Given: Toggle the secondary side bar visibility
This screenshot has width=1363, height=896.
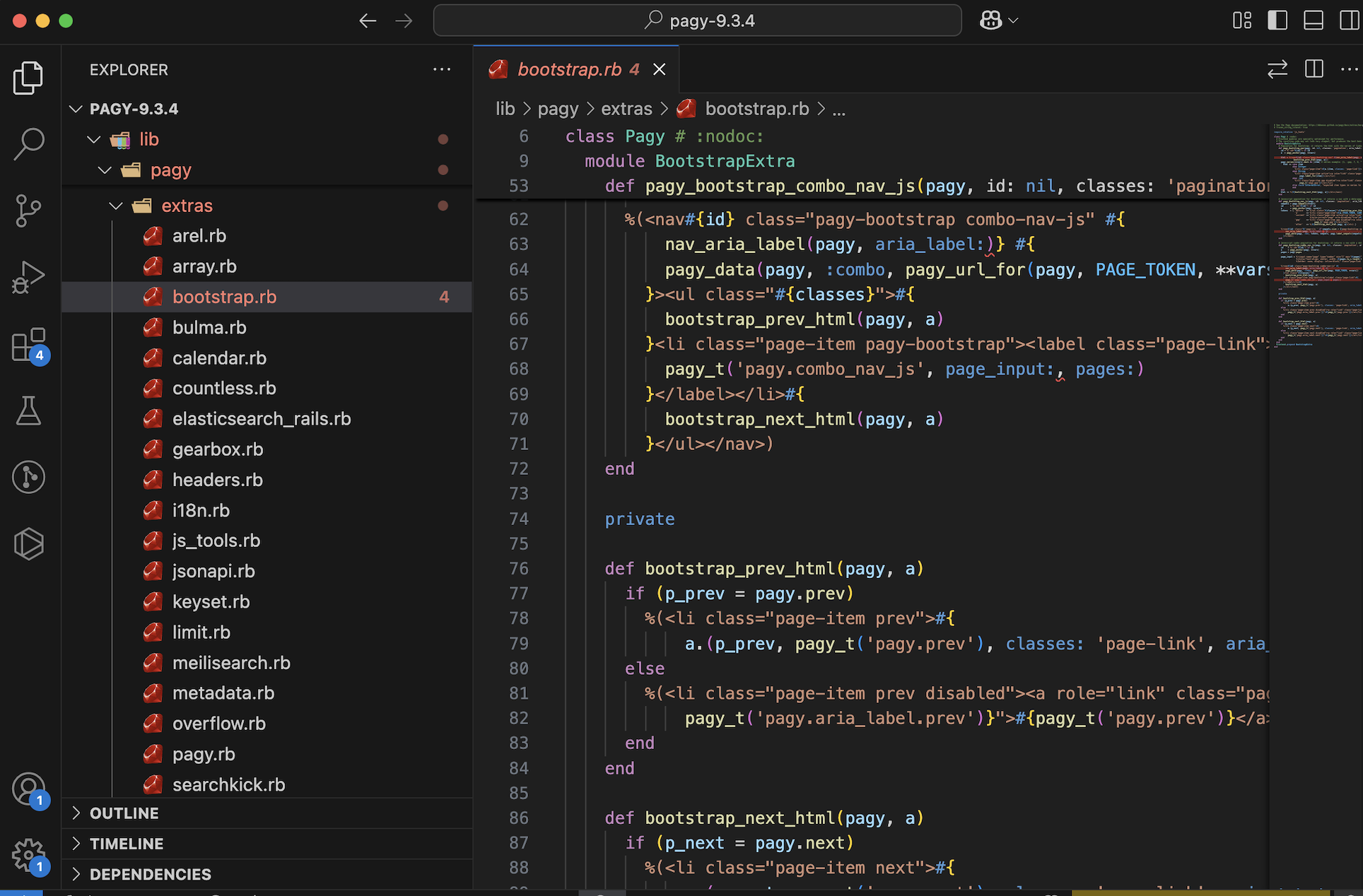Looking at the screenshot, I should 1349,20.
